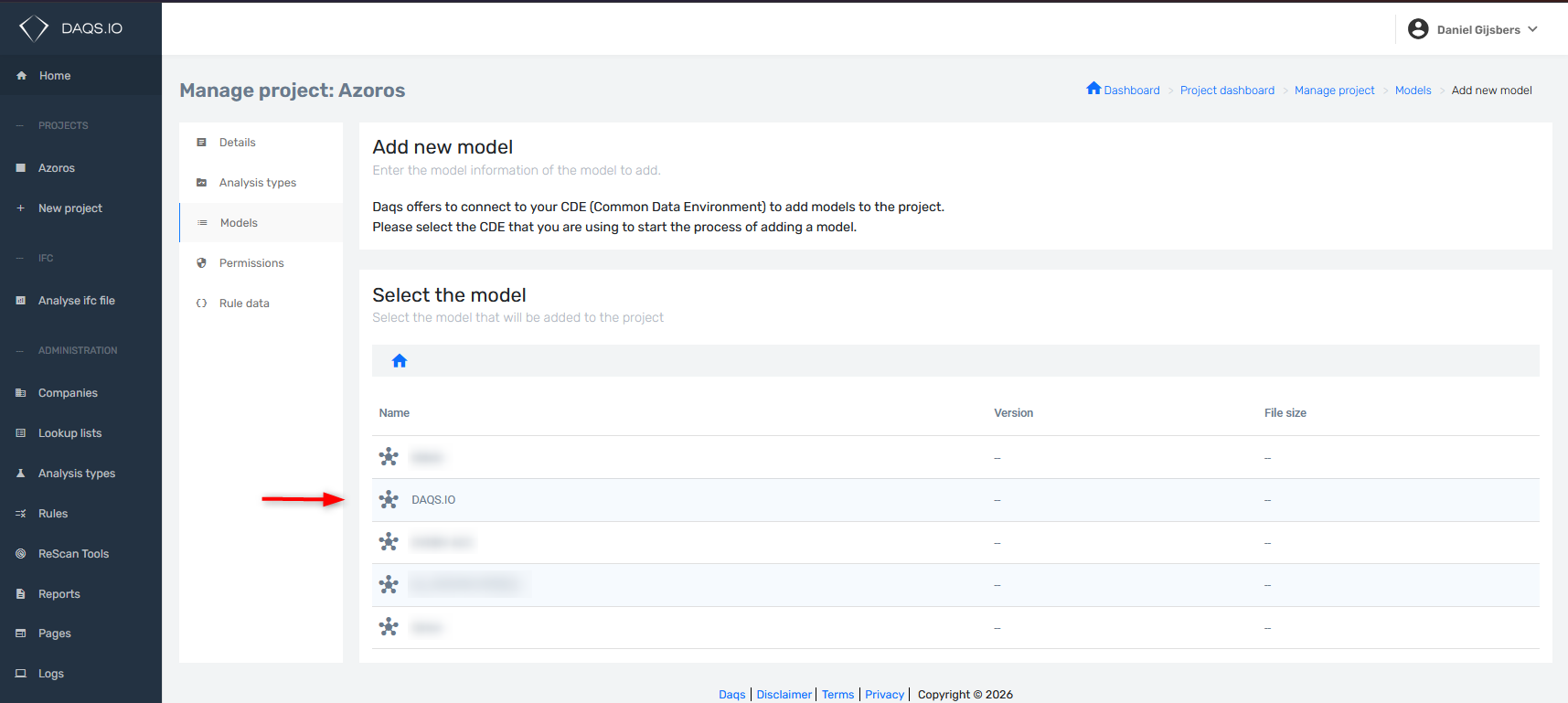This screenshot has width=1568, height=703.
Task: Open the Models breadcrumb link
Action: (1413, 91)
